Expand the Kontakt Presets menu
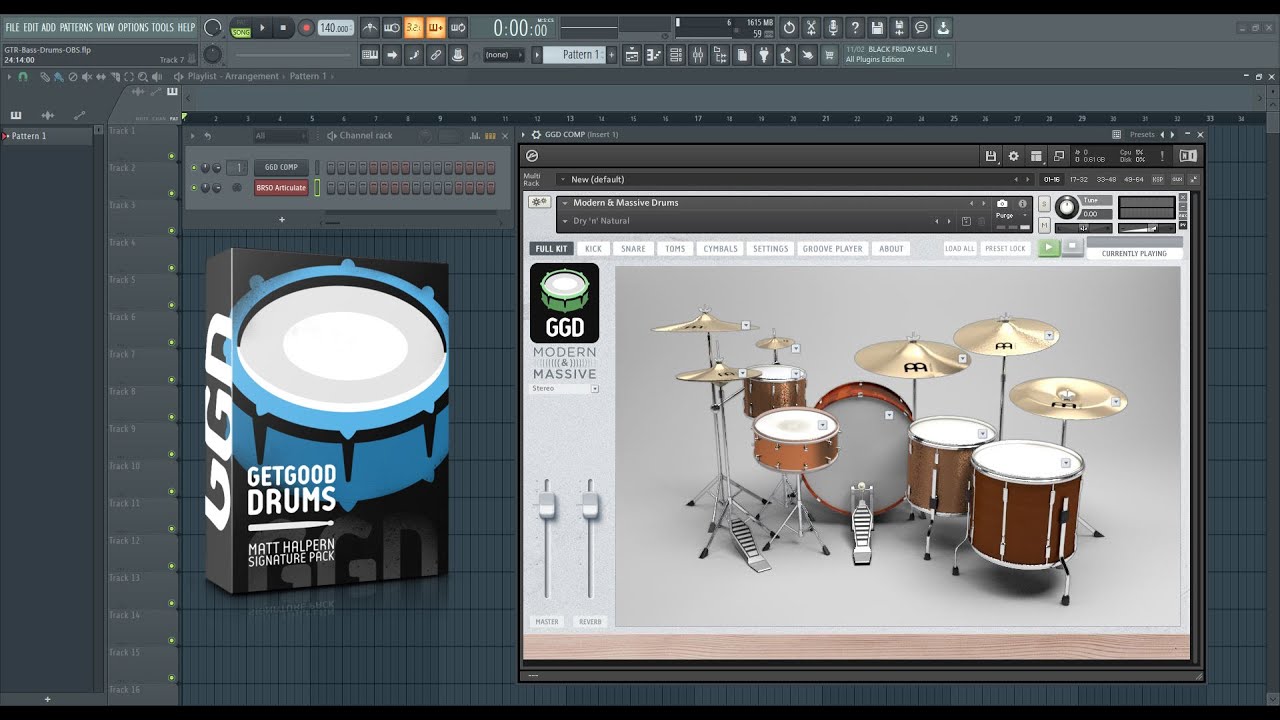 (x=1142, y=134)
